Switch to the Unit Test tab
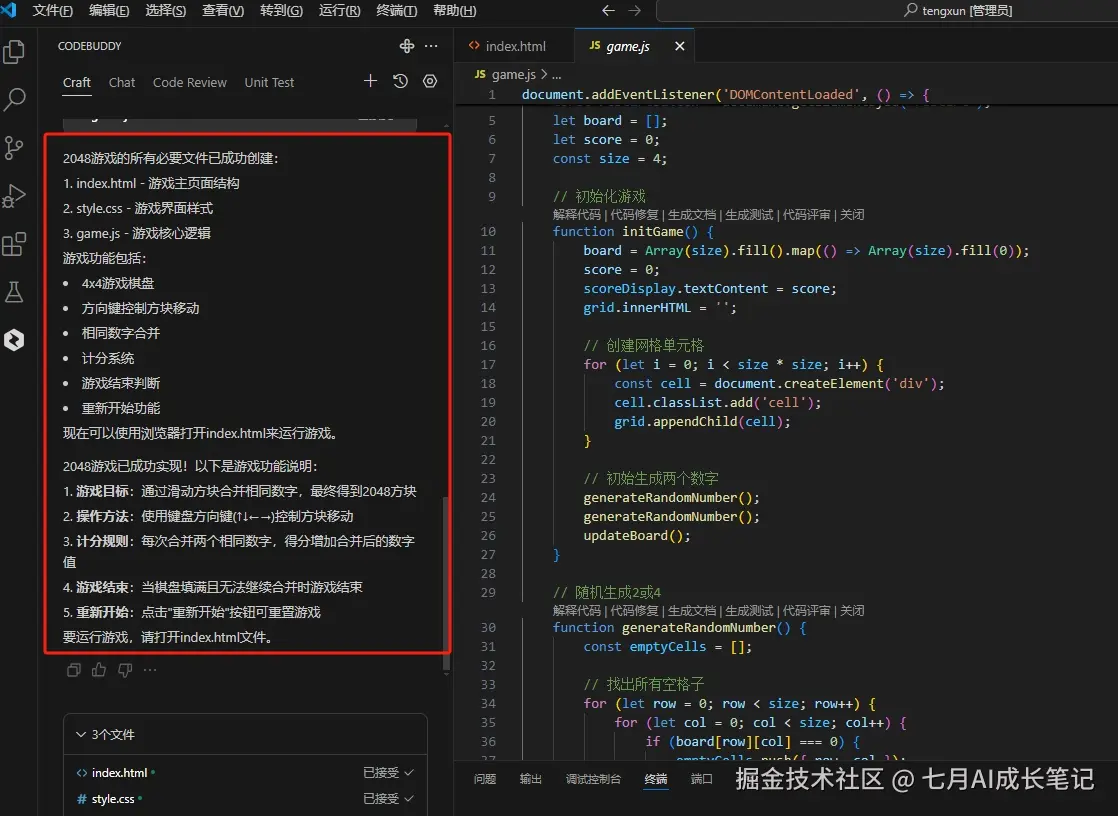The width and height of the screenshot is (1118, 816). [x=269, y=82]
